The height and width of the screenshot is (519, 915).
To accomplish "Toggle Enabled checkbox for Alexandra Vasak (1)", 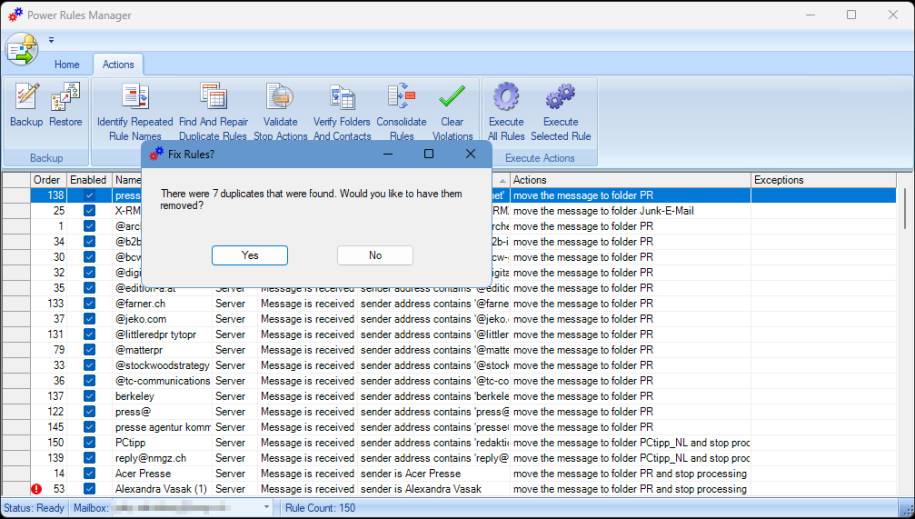I will click(x=89, y=489).
